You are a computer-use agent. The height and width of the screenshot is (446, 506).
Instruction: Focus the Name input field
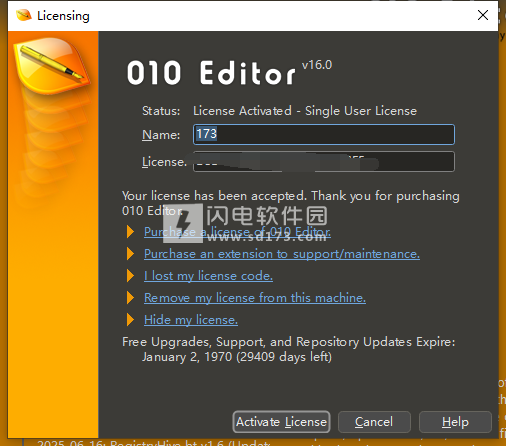pyautogui.click(x=324, y=134)
